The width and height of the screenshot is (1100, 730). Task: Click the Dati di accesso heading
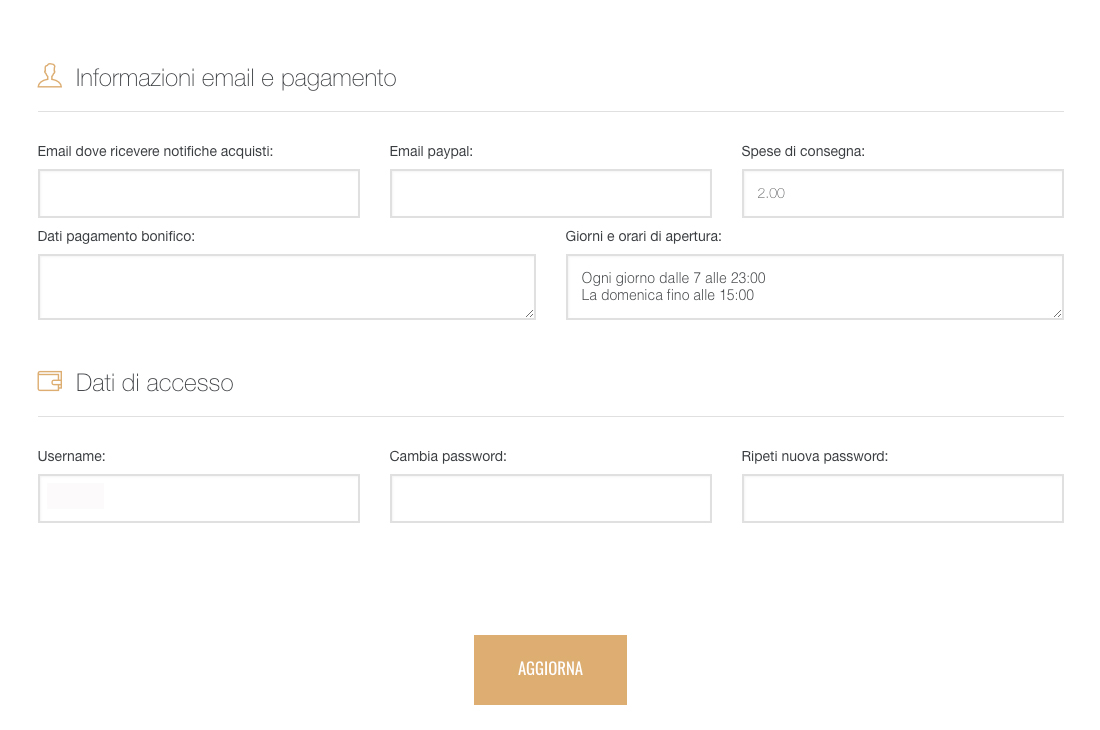[154, 383]
